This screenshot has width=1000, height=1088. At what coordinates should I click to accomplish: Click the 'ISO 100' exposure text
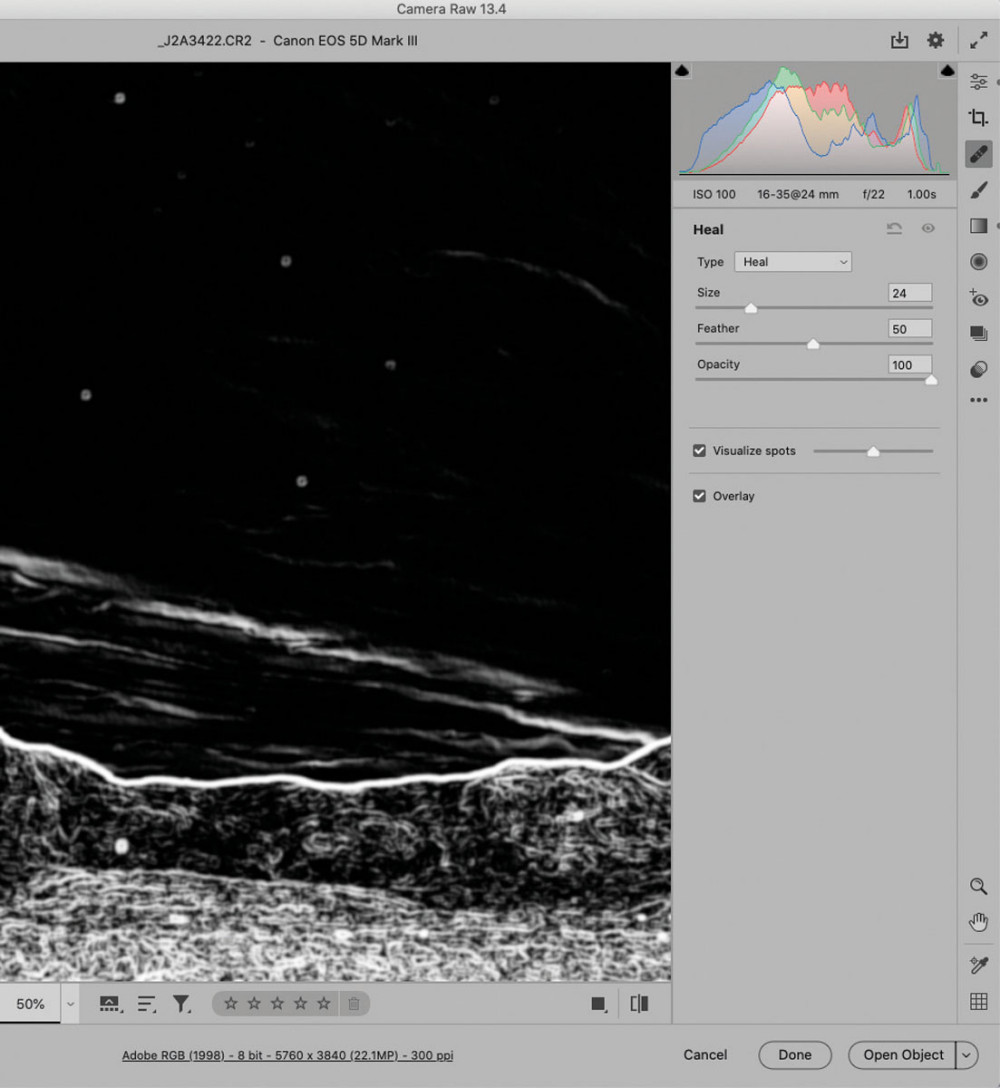click(714, 194)
